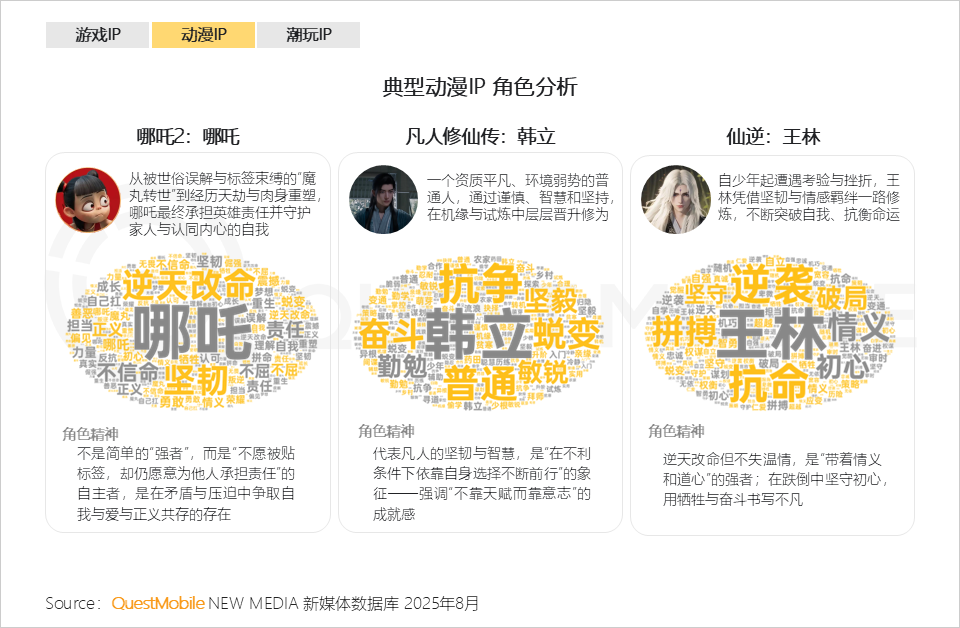
Task: Click the Nezha character avatar
Action: [88, 200]
